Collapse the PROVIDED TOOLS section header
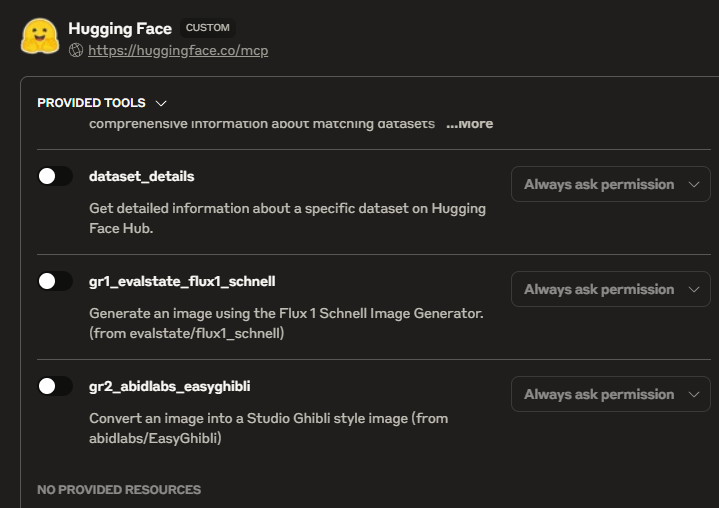This screenshot has height=508, width=719. coord(91,103)
